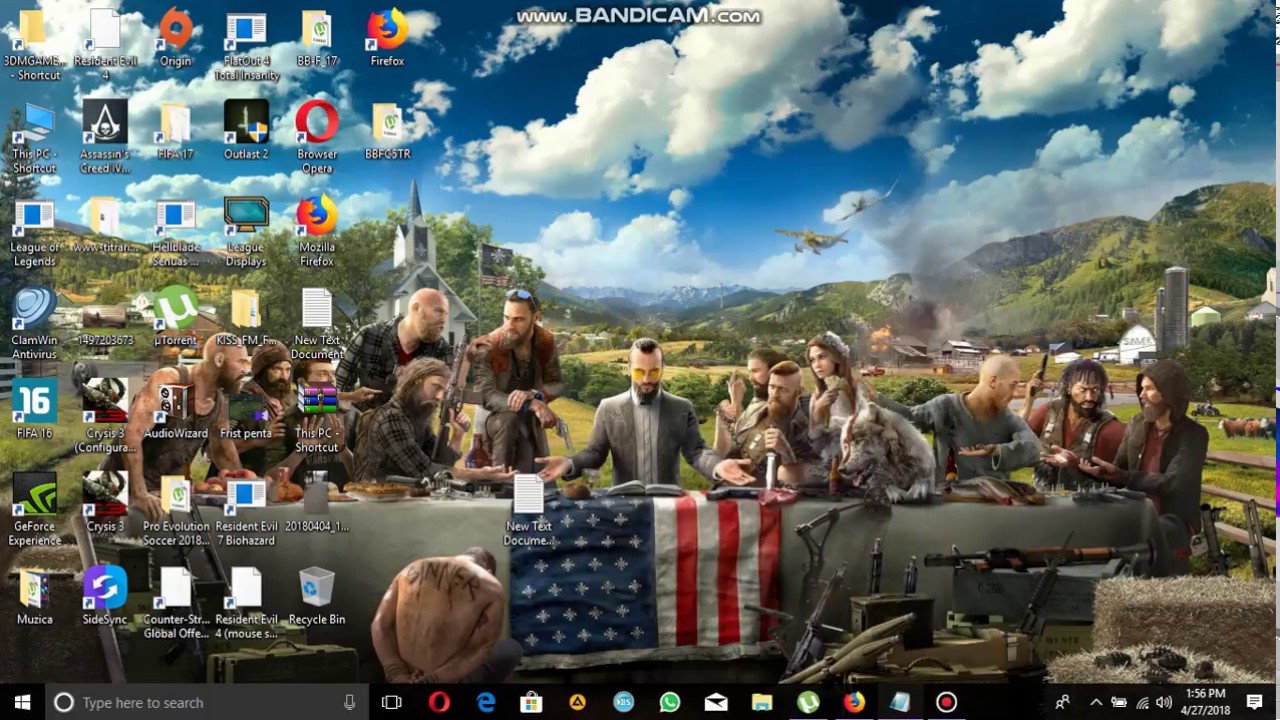Open the clock showing 1:56 PM
Screen dimensions: 1280x720
pos(1205,702)
